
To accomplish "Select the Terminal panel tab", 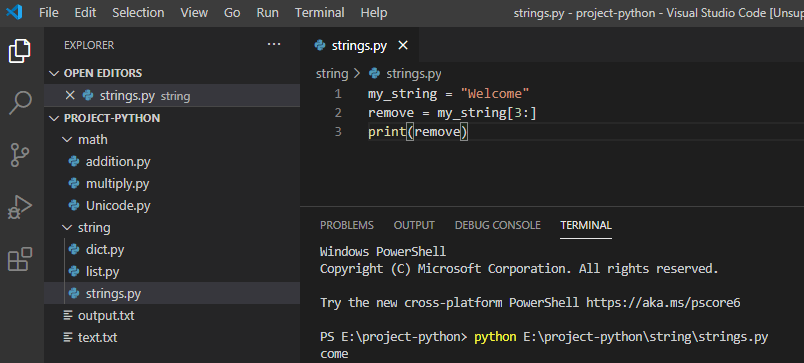I will tap(586, 225).
